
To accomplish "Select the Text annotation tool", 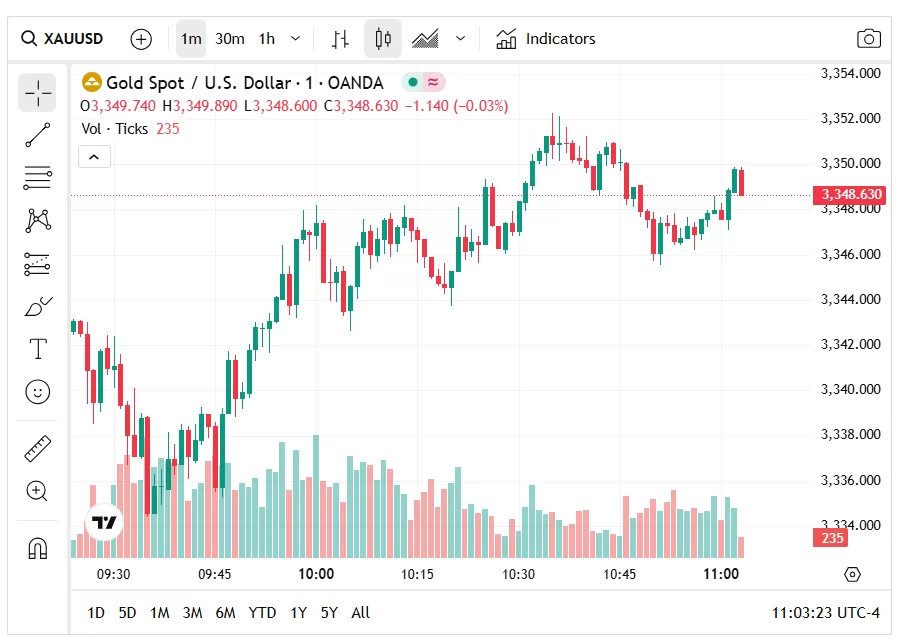I will [37, 349].
